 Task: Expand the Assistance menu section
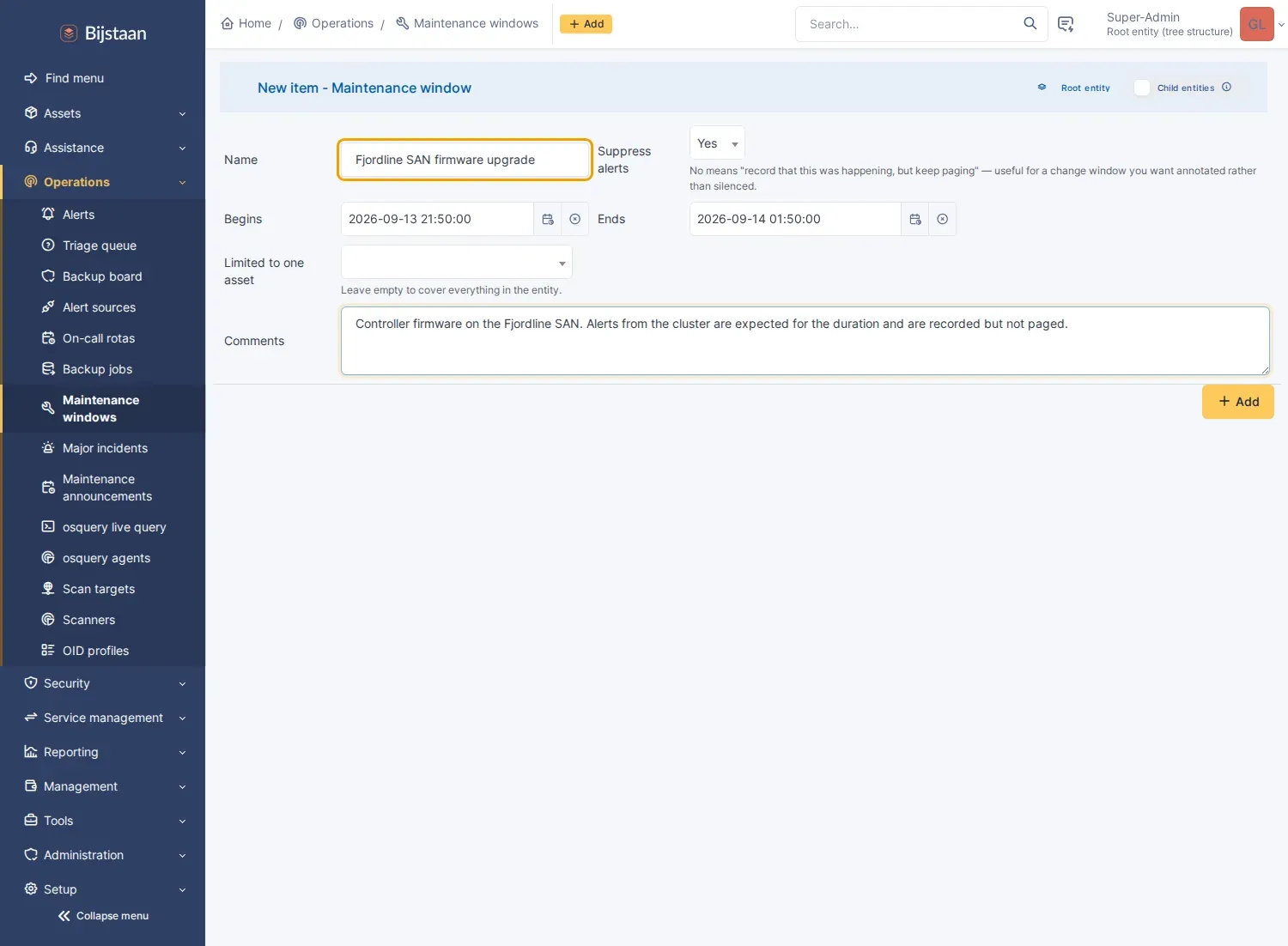[103, 148]
